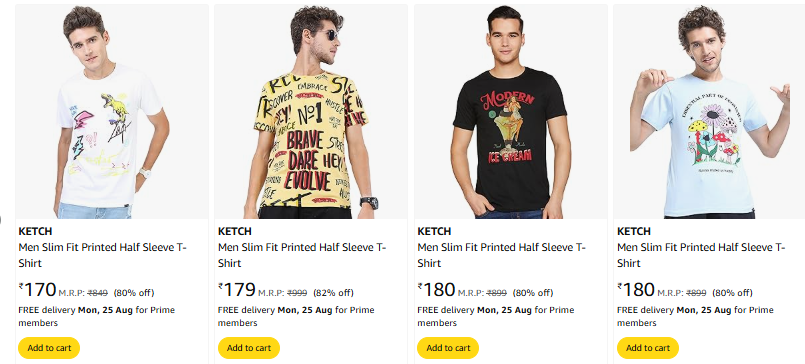
Task: Open the black Modern Ice Cream T-shirt image
Action: click(x=511, y=112)
